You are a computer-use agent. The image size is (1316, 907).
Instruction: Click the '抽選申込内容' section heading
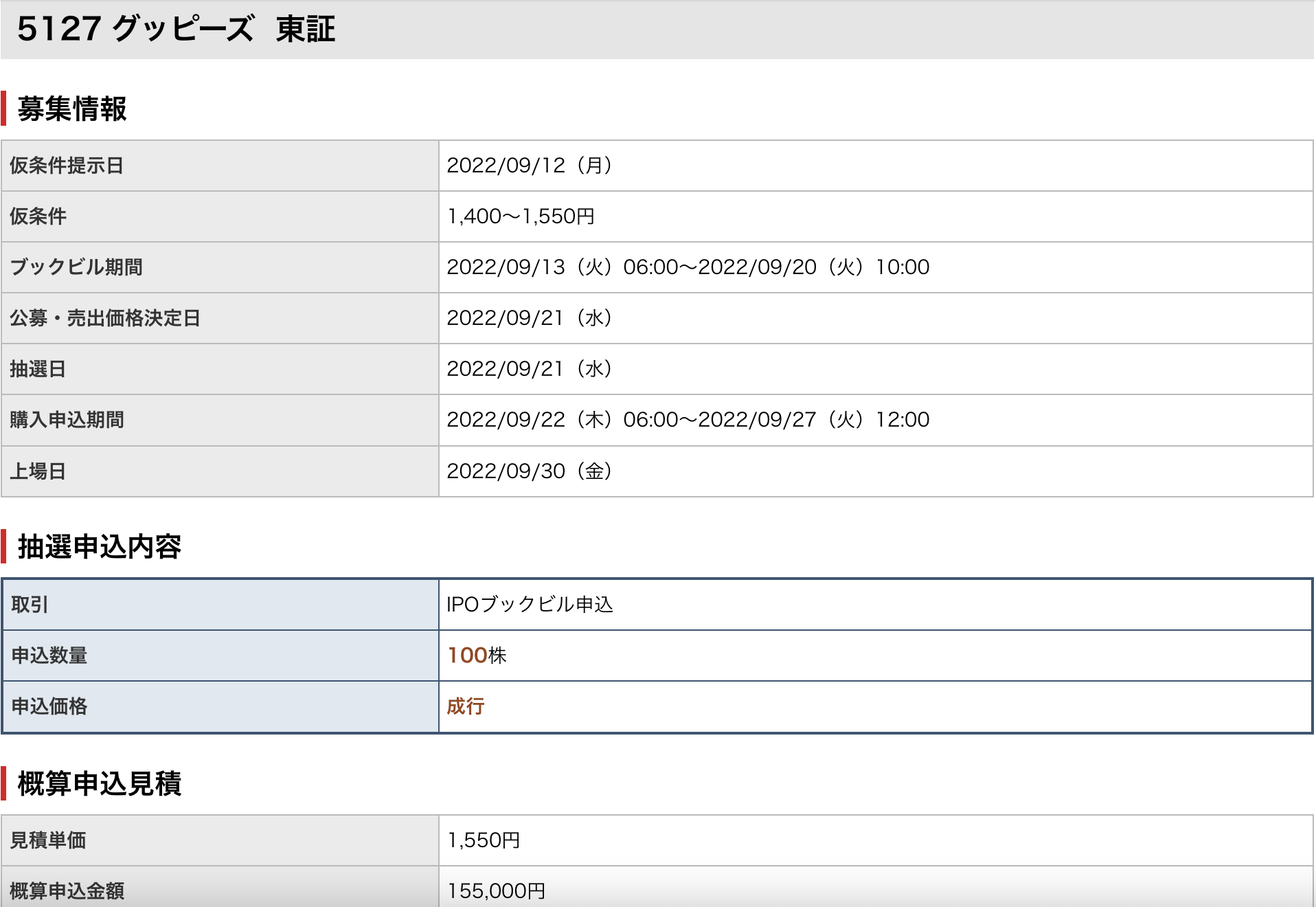click(100, 547)
